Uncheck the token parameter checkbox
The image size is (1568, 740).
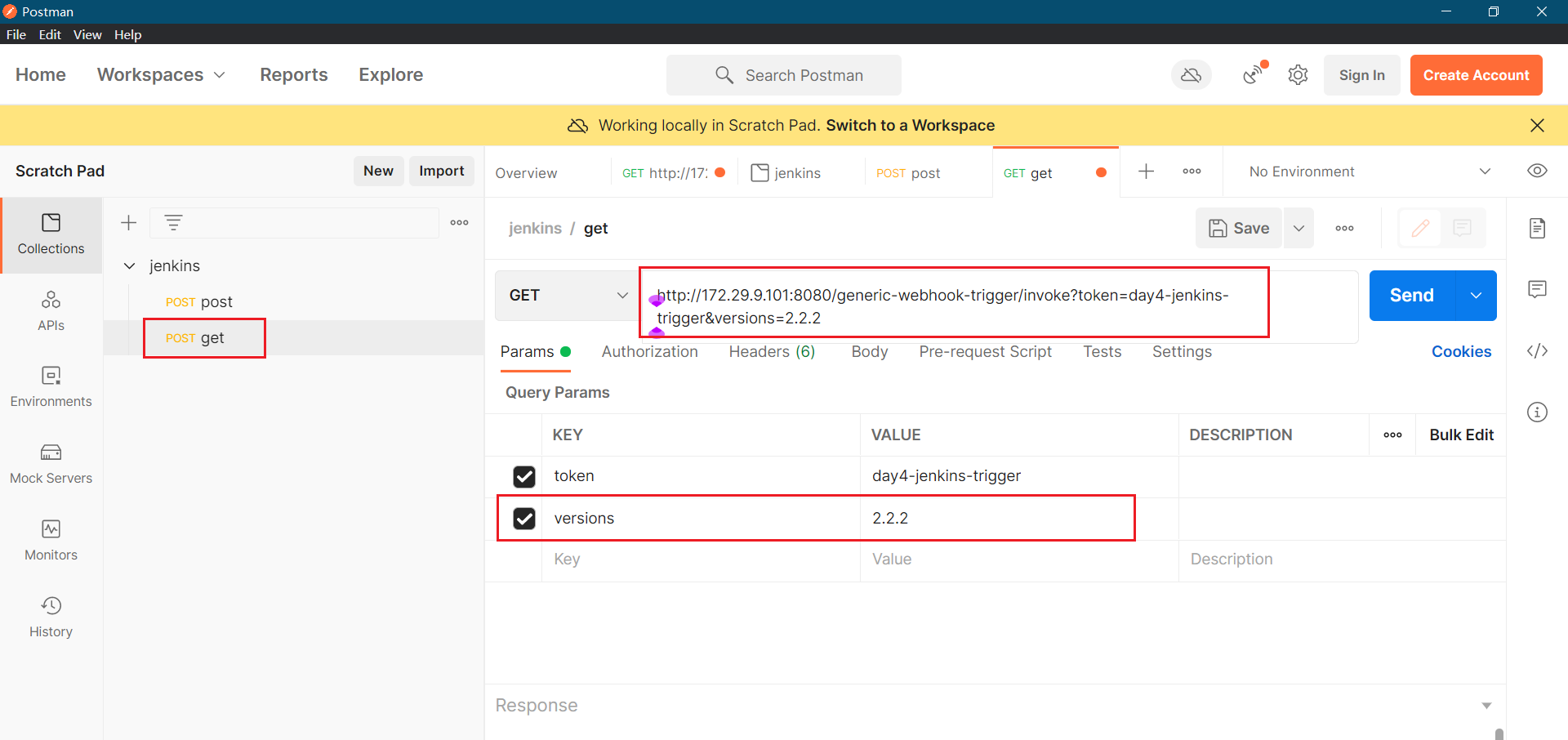524,476
